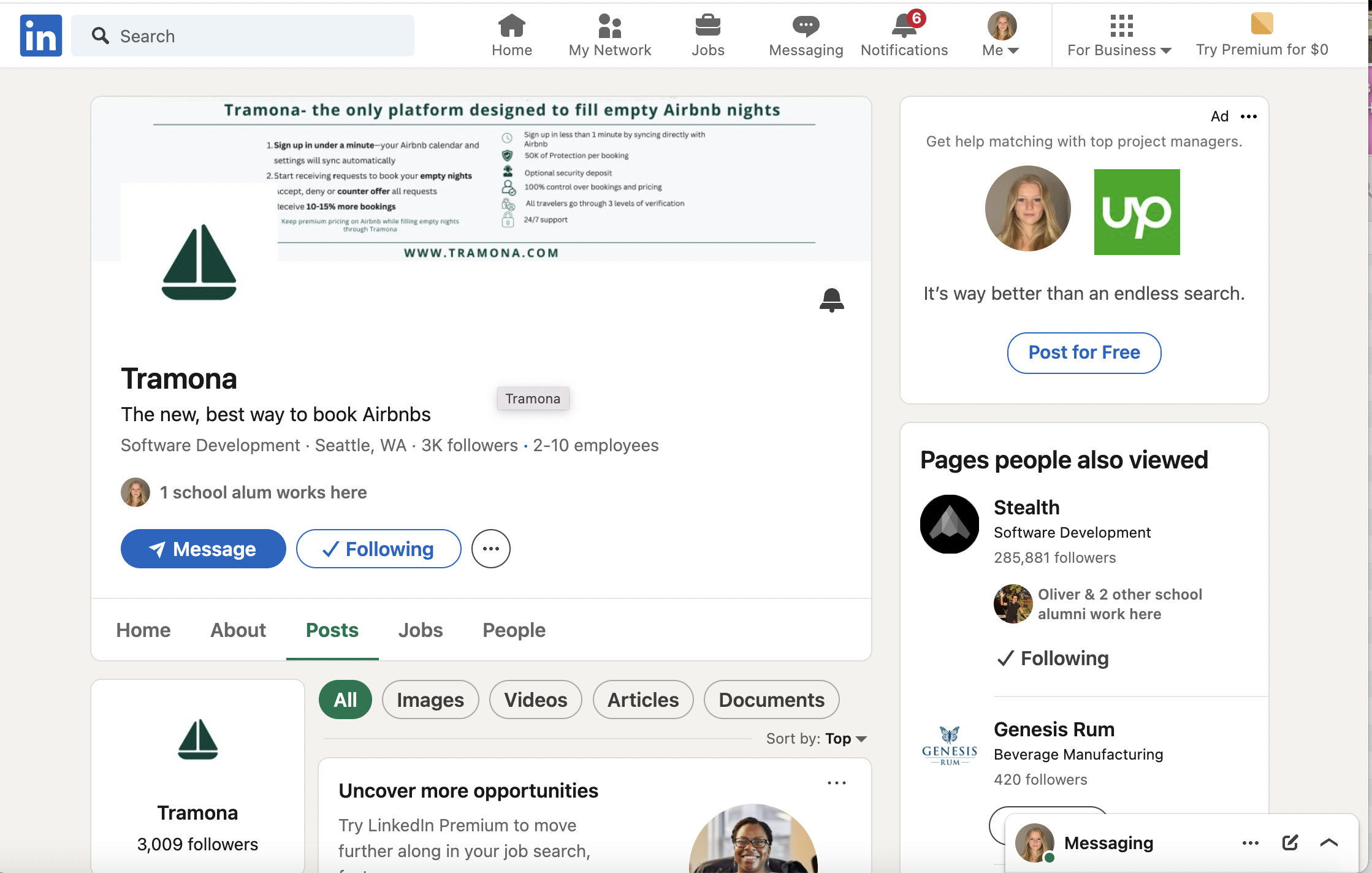Switch to the People tab
Screen dimensions: 1372x873
(x=514, y=630)
